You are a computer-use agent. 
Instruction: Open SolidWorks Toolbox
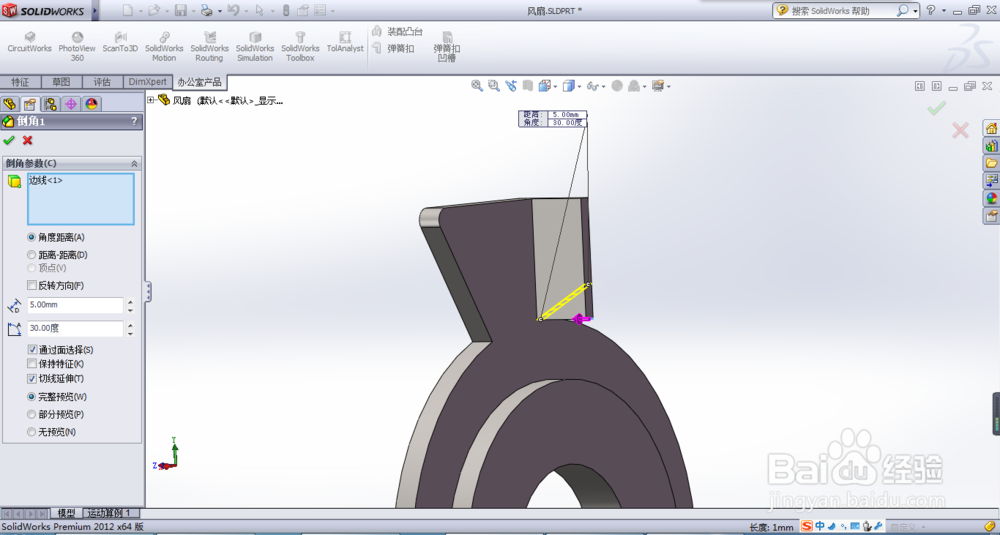tap(300, 47)
